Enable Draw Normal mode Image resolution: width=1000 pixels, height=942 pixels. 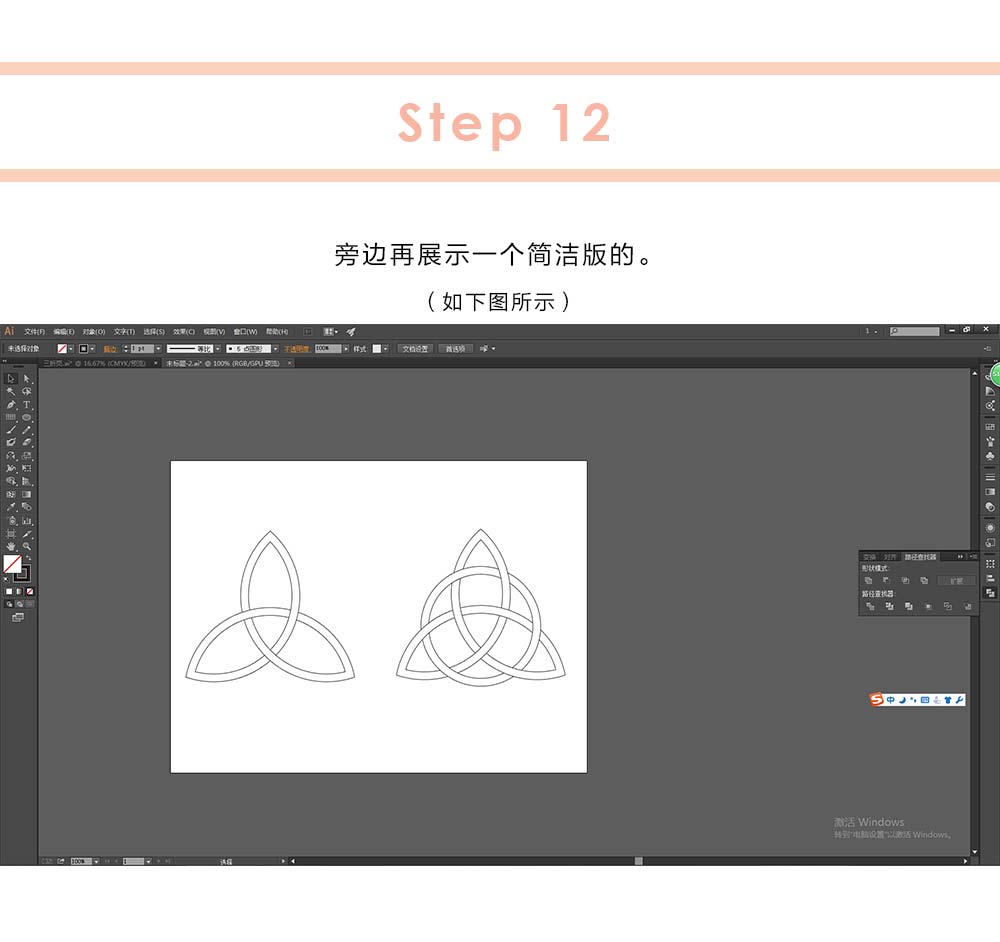(10, 604)
